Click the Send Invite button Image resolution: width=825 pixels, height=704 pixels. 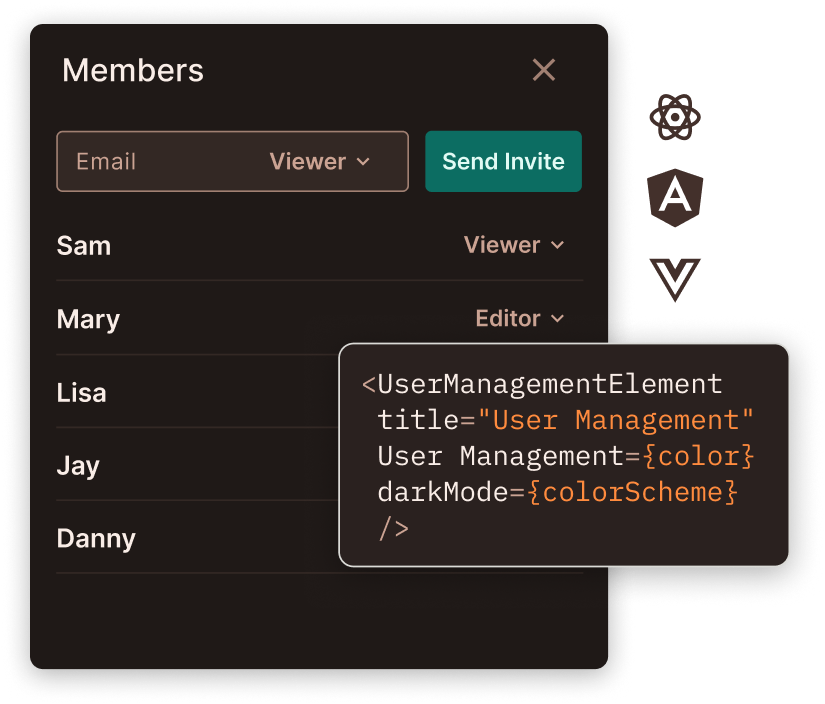pos(504,162)
